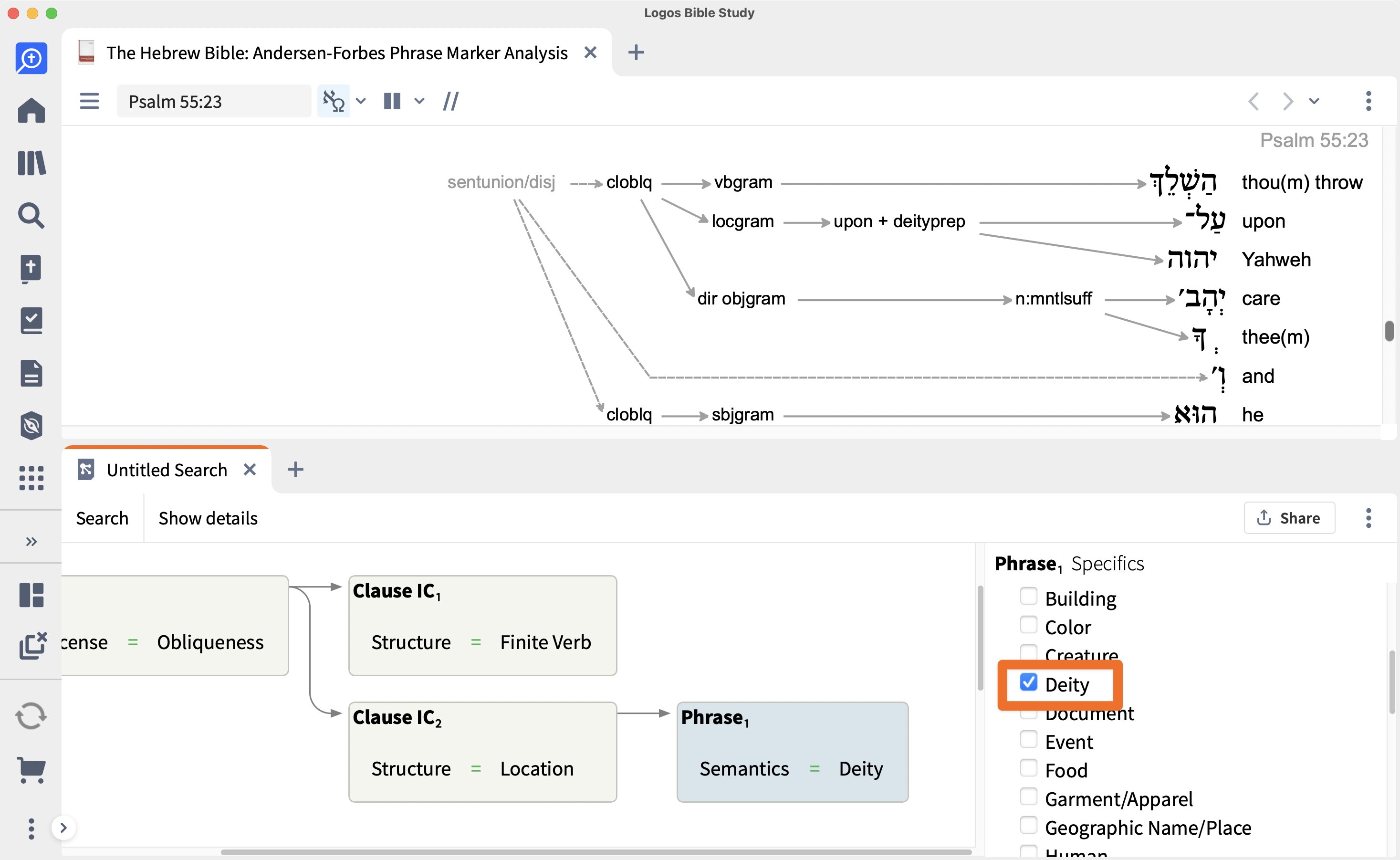Image resolution: width=1400 pixels, height=860 pixels.
Task: Select the Clause IC2 Location box
Action: 483,752
